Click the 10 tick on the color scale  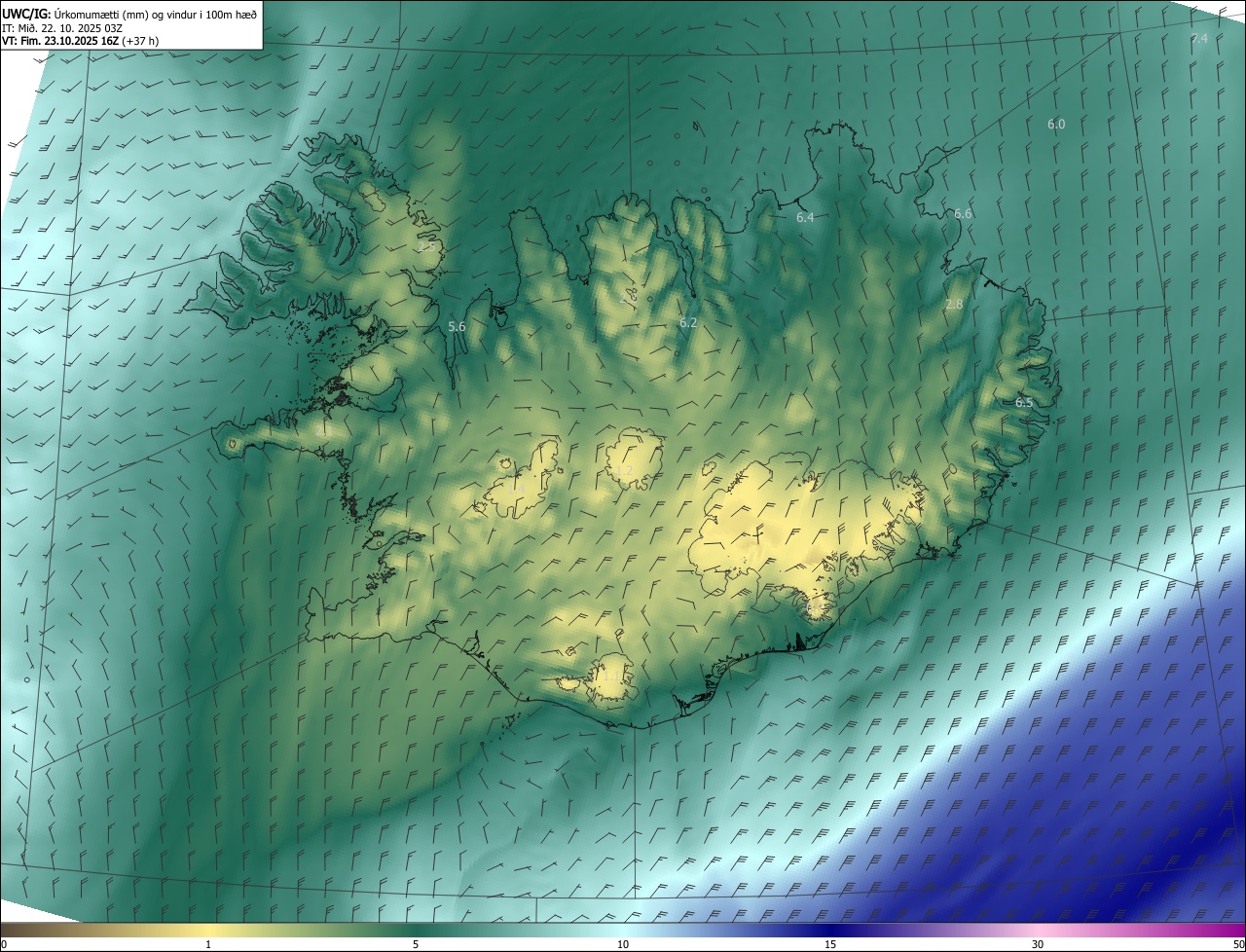point(623,944)
